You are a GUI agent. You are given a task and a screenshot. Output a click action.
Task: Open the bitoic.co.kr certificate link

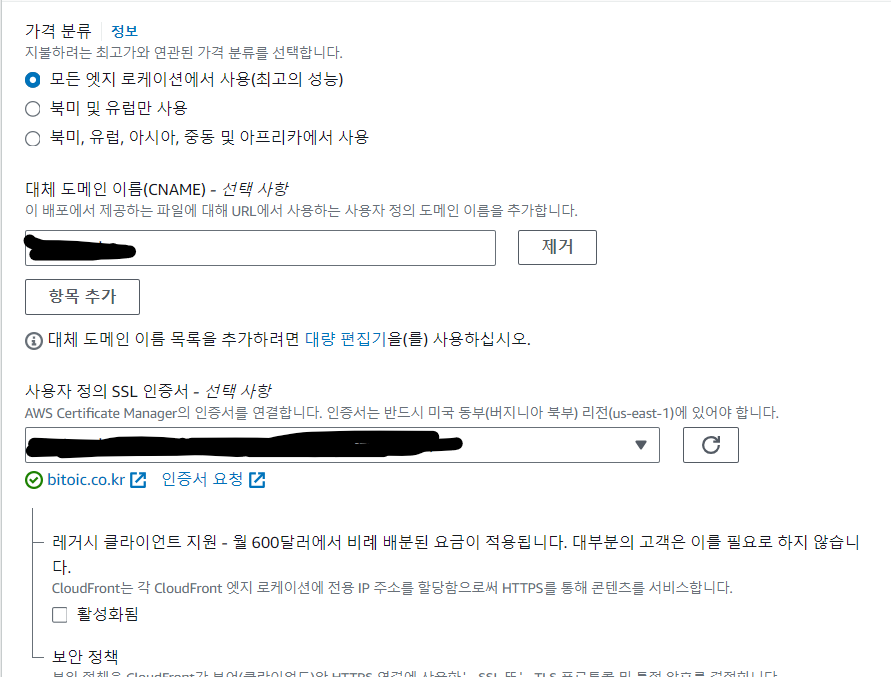point(86,480)
